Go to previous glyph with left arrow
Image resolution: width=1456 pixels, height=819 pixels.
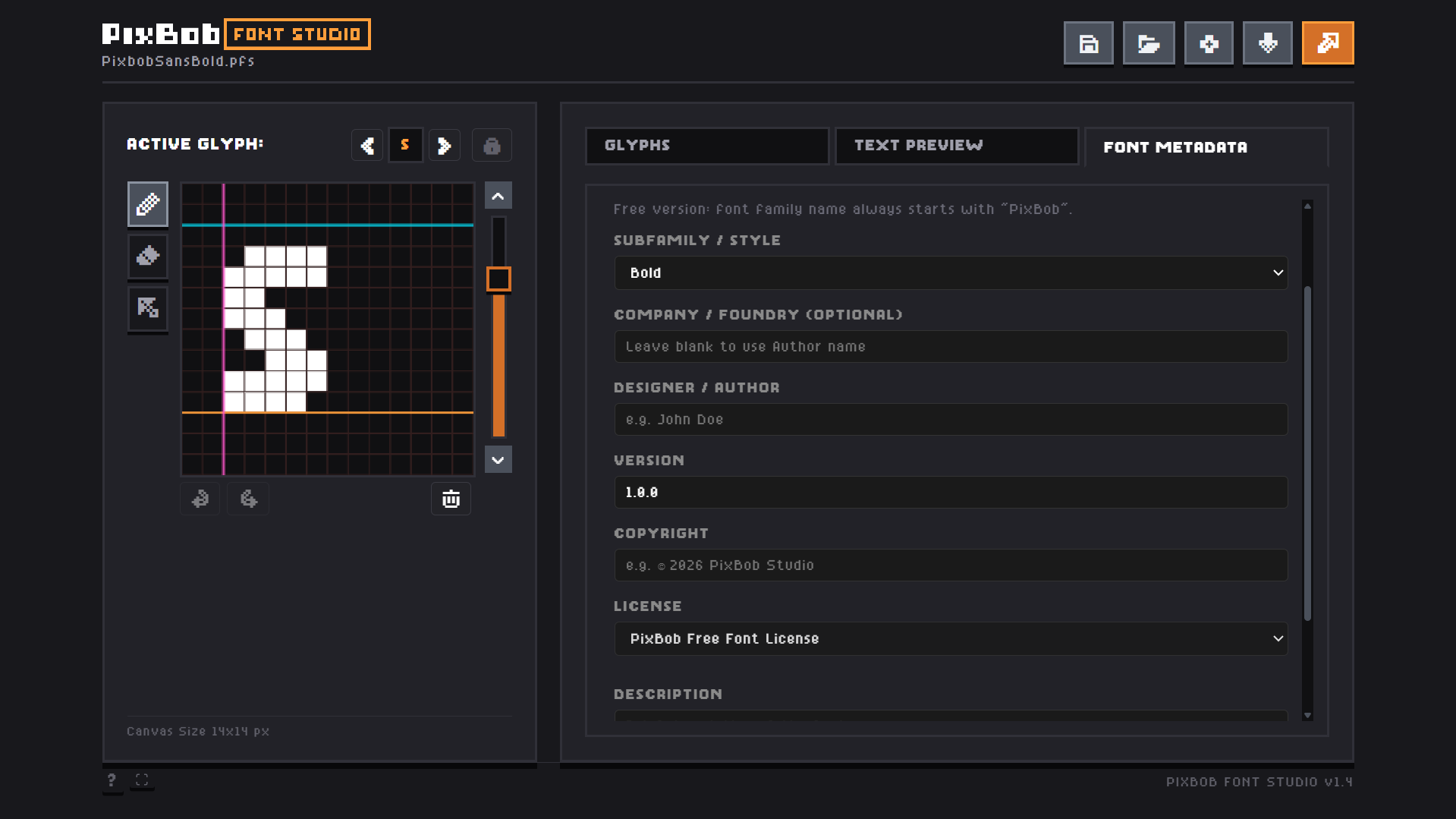coord(367,145)
